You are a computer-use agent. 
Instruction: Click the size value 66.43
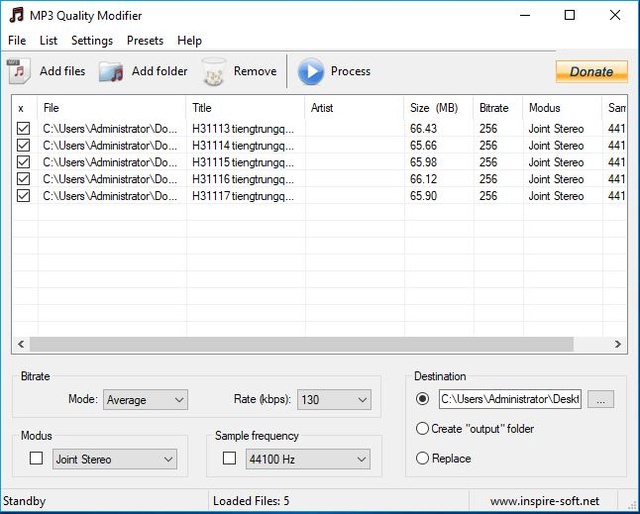pos(423,129)
